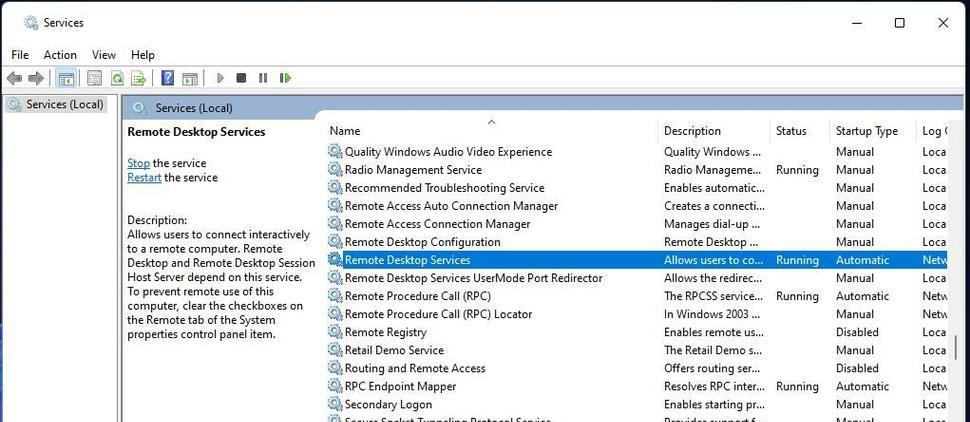Image resolution: width=970 pixels, height=422 pixels.
Task: Click gear icon of Remote Access Connection Manager
Action: [x=335, y=223]
